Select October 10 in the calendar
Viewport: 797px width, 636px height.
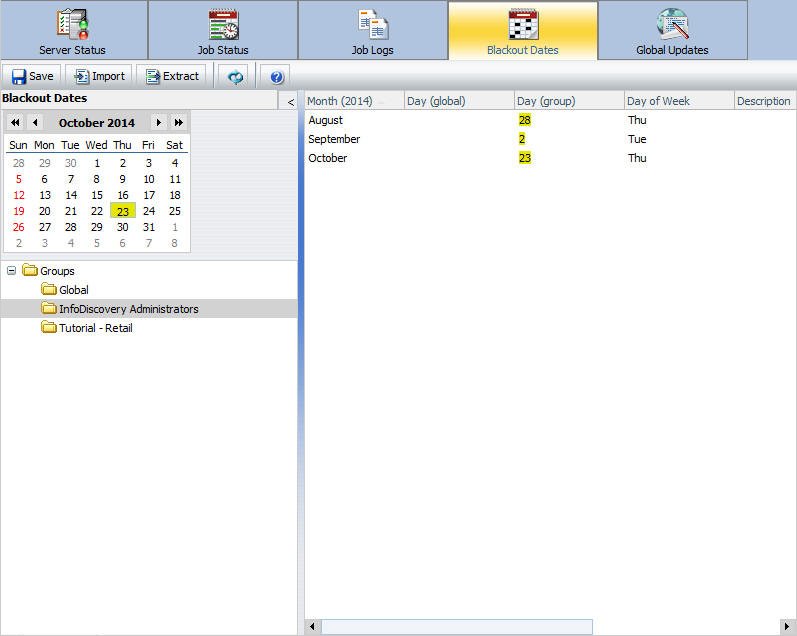pos(148,179)
